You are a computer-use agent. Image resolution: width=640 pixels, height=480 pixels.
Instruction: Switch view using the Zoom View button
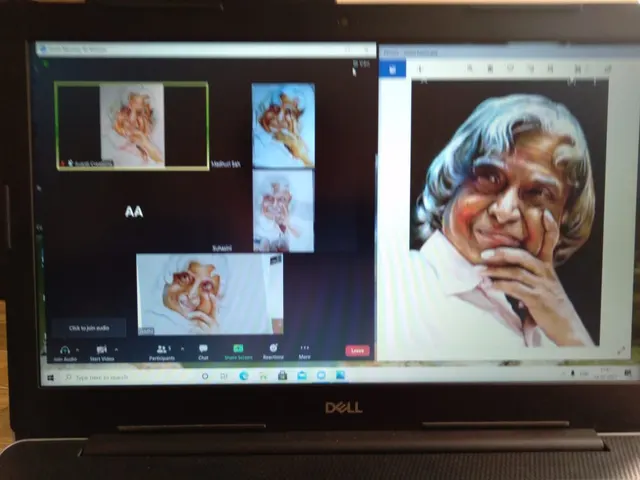362,64
